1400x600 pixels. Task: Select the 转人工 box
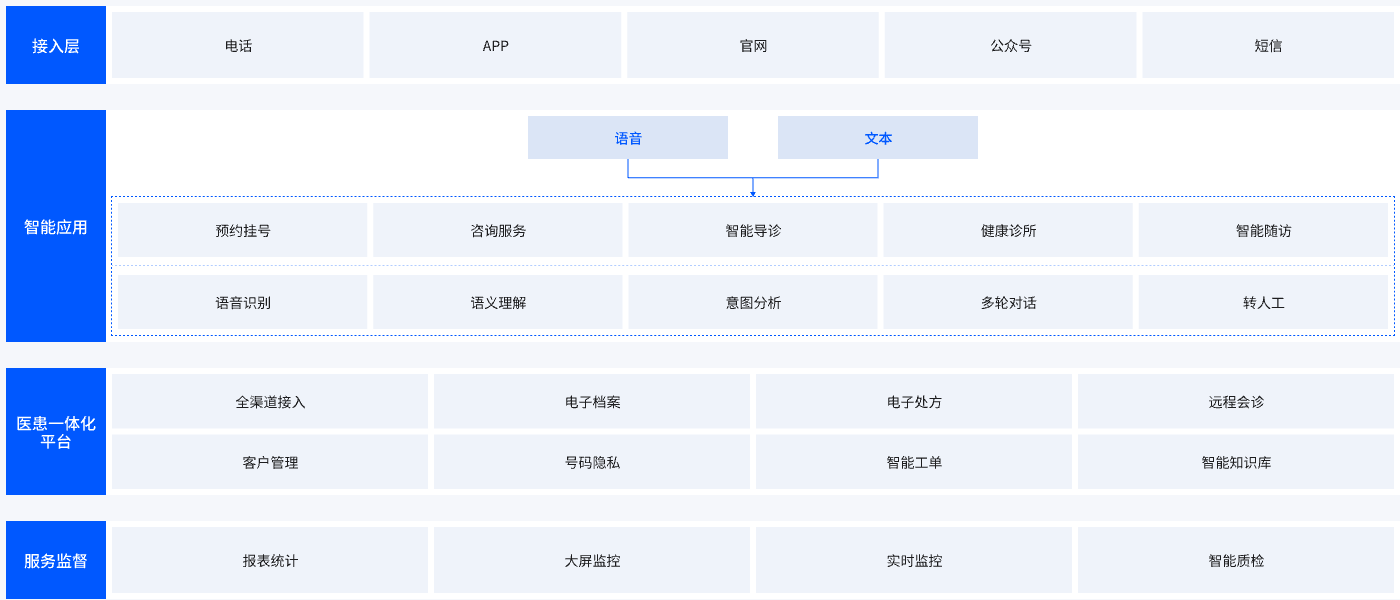point(1264,302)
